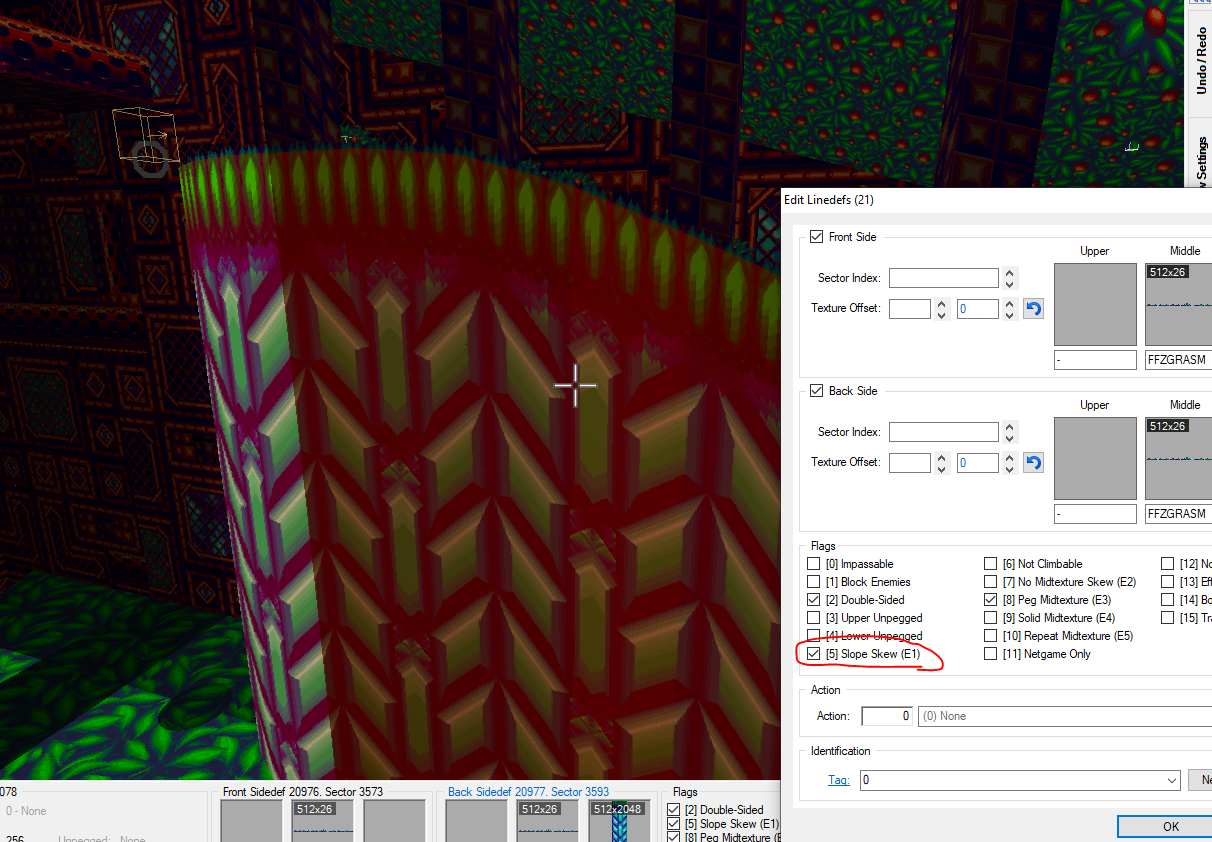Click Back Side texture Y offset field
The height and width of the screenshot is (842, 1212).
click(x=978, y=463)
